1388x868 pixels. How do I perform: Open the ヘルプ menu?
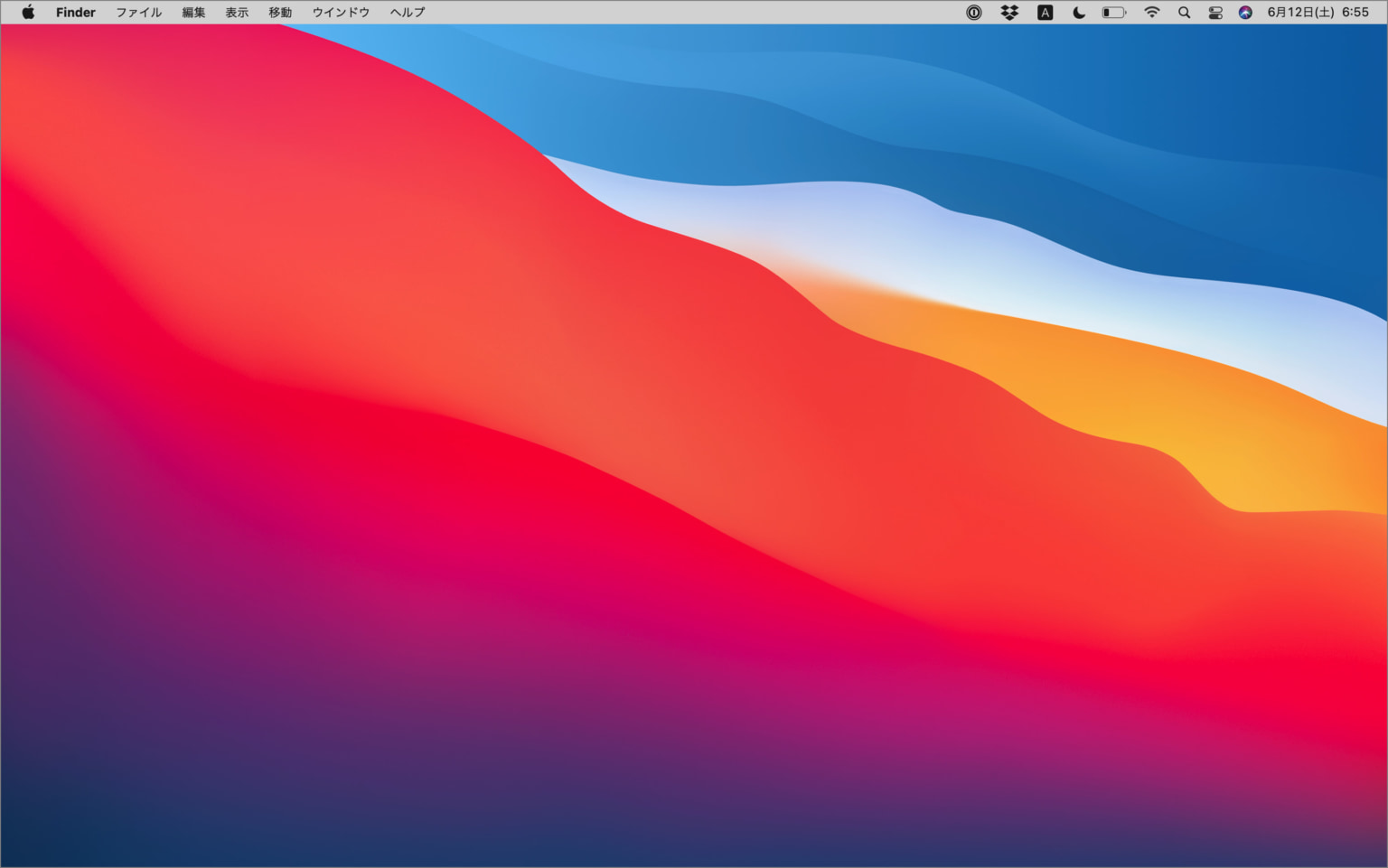[408, 13]
